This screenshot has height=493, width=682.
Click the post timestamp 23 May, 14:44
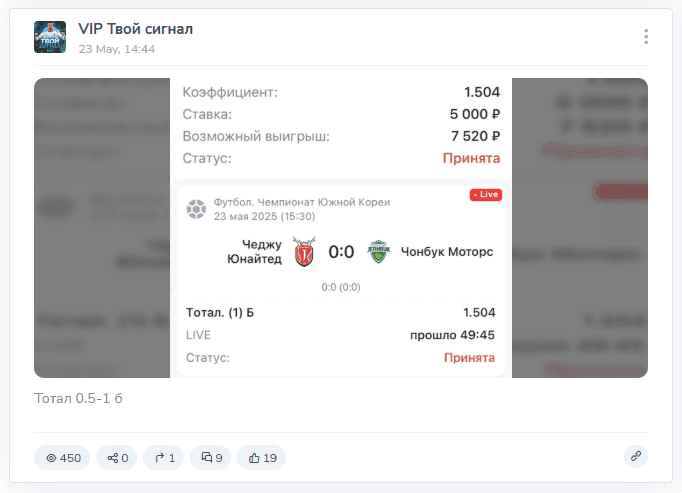[117, 49]
